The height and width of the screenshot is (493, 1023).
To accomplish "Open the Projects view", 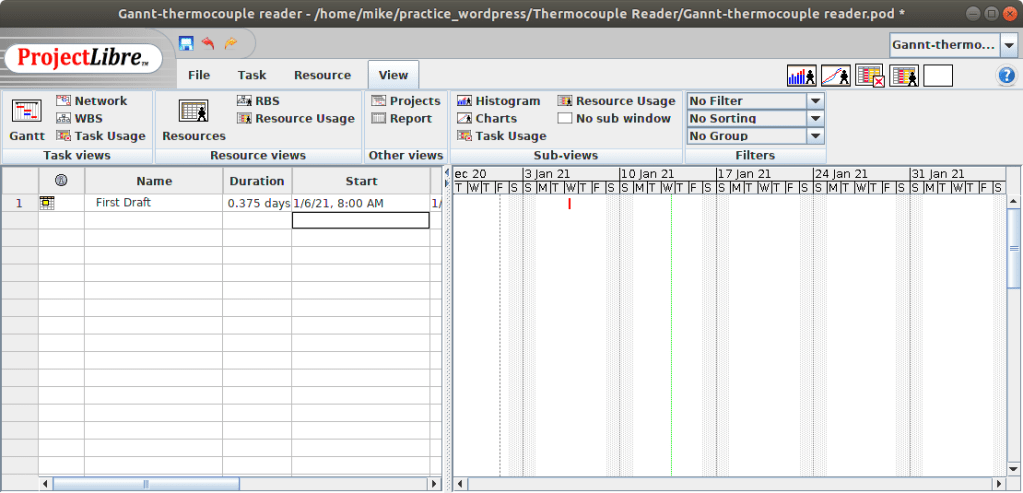I will click(x=405, y=101).
